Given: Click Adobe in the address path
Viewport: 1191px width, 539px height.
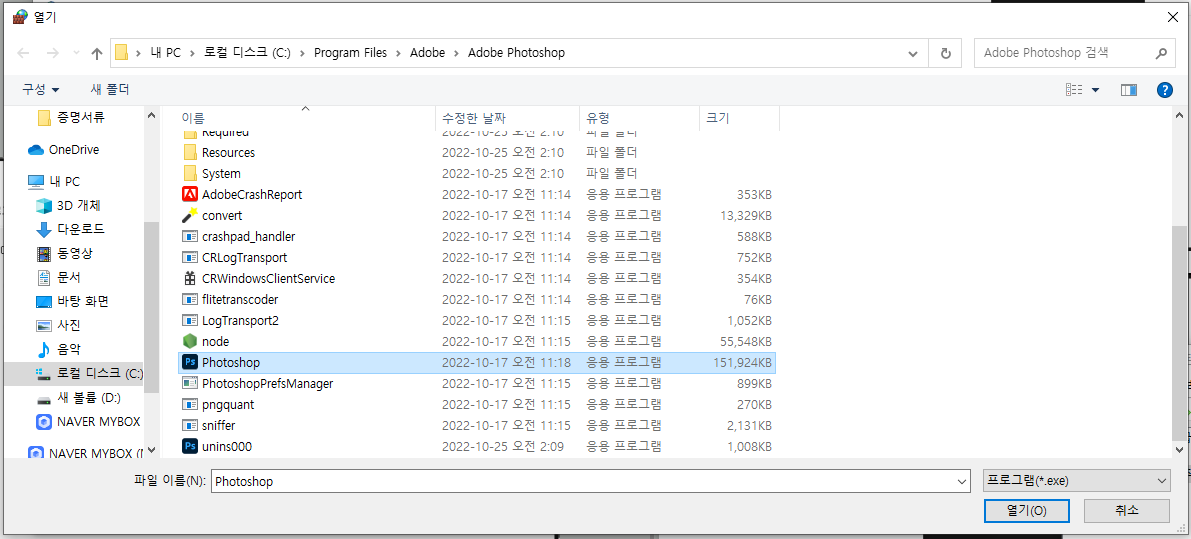Looking at the screenshot, I should tap(428, 53).
